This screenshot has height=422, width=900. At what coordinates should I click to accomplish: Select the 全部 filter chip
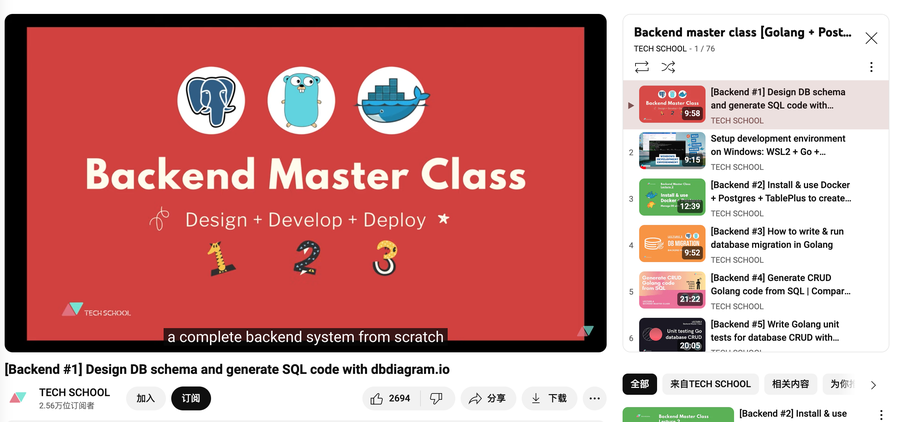click(639, 384)
